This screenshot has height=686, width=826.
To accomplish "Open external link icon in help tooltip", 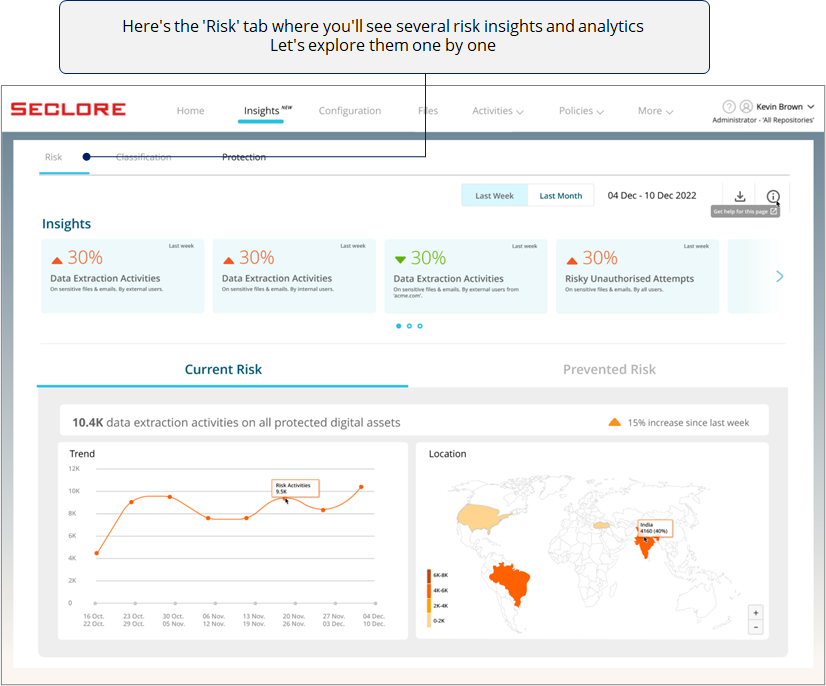I will tap(773, 211).
